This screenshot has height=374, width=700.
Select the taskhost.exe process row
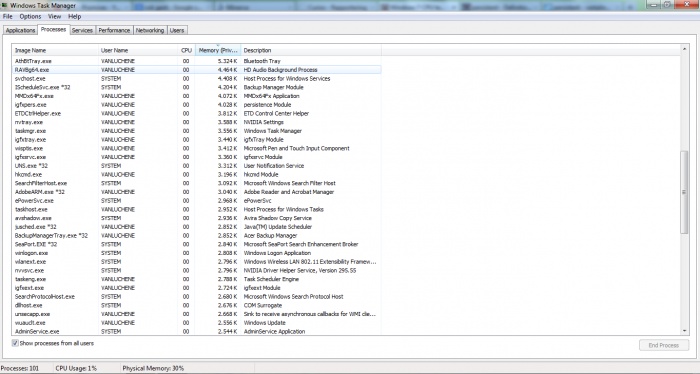coord(197,209)
